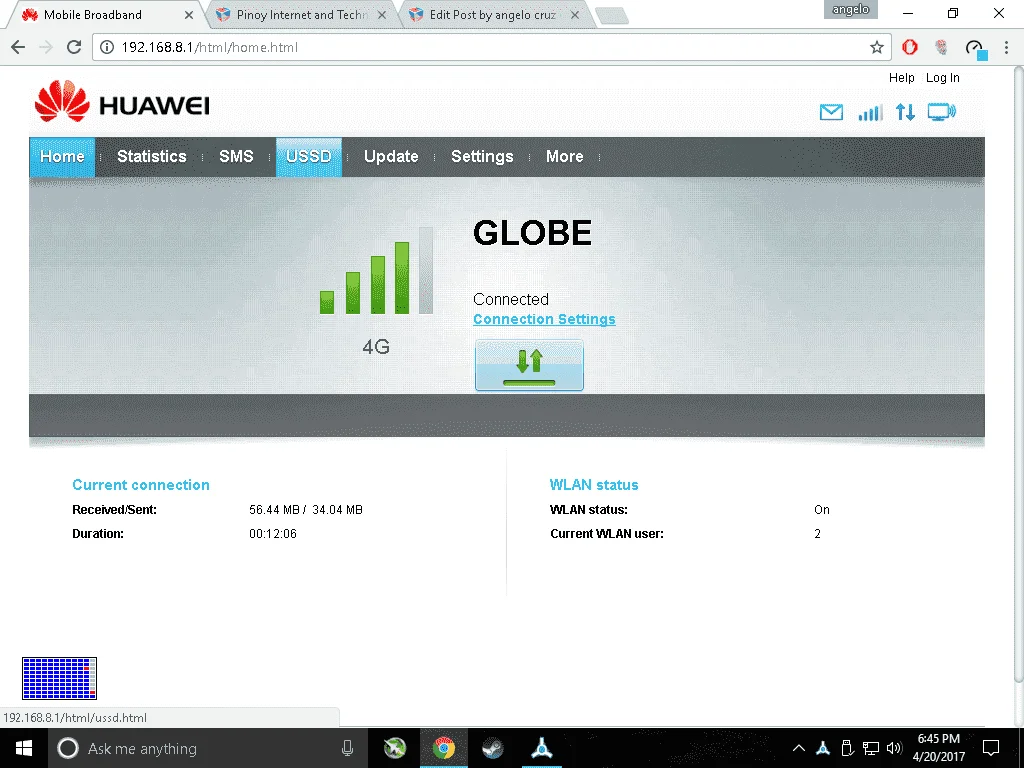Viewport: 1024px width, 768px height.
Task: Click the signal strength status icon
Action: click(x=871, y=112)
